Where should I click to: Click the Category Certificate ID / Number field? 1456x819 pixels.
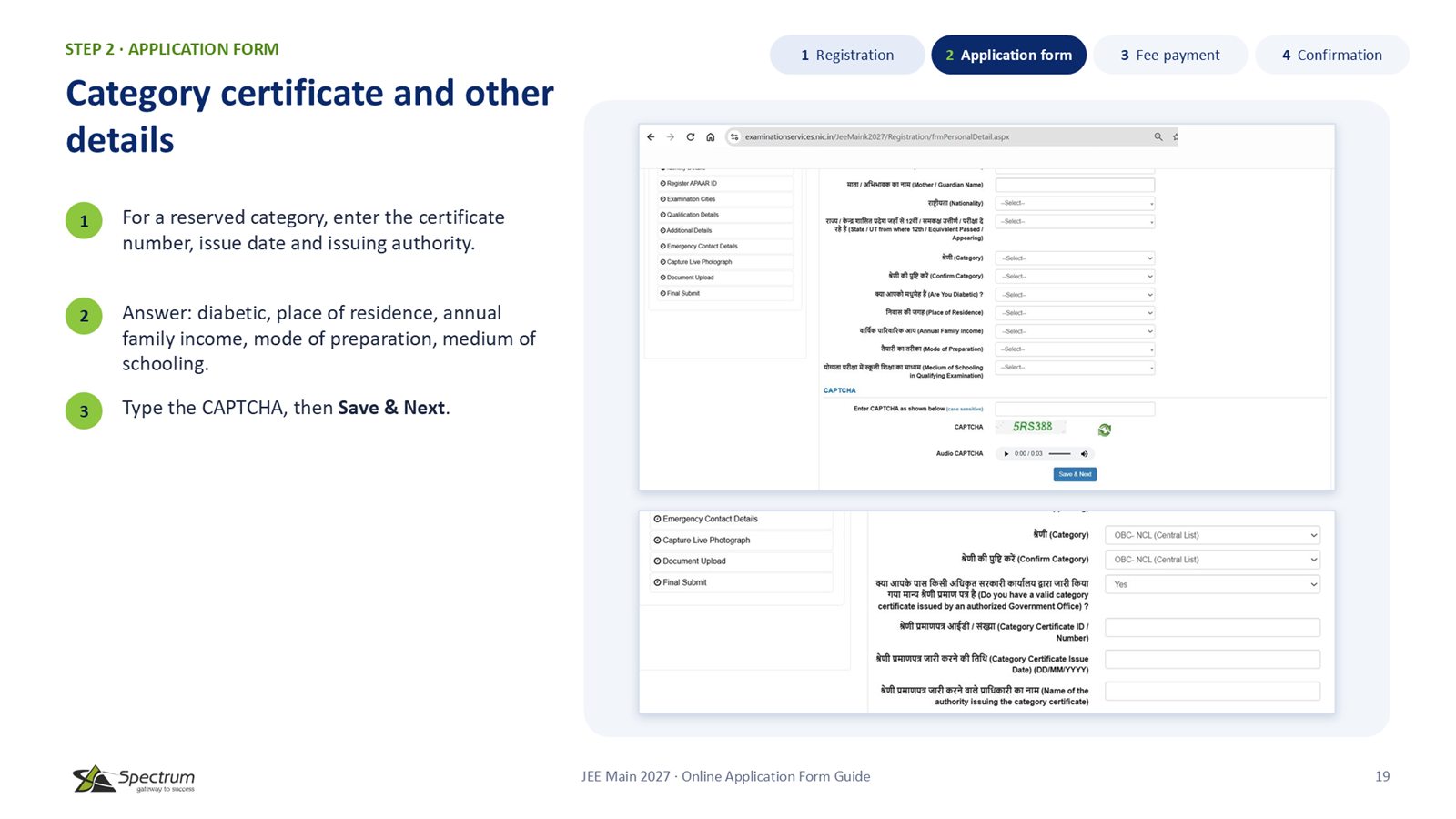click(x=1212, y=627)
